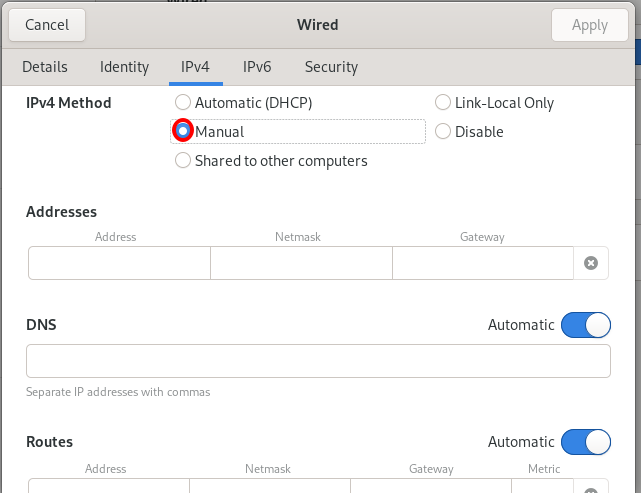Screen dimensions: 641x493
Task: Switch to the Details tab
Action: coord(45,67)
